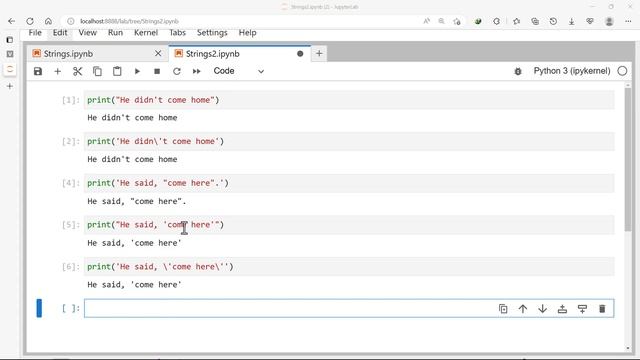Duplicate the active cell with the copy icon
Image resolution: width=640 pixels, height=360 pixels.
point(503,309)
